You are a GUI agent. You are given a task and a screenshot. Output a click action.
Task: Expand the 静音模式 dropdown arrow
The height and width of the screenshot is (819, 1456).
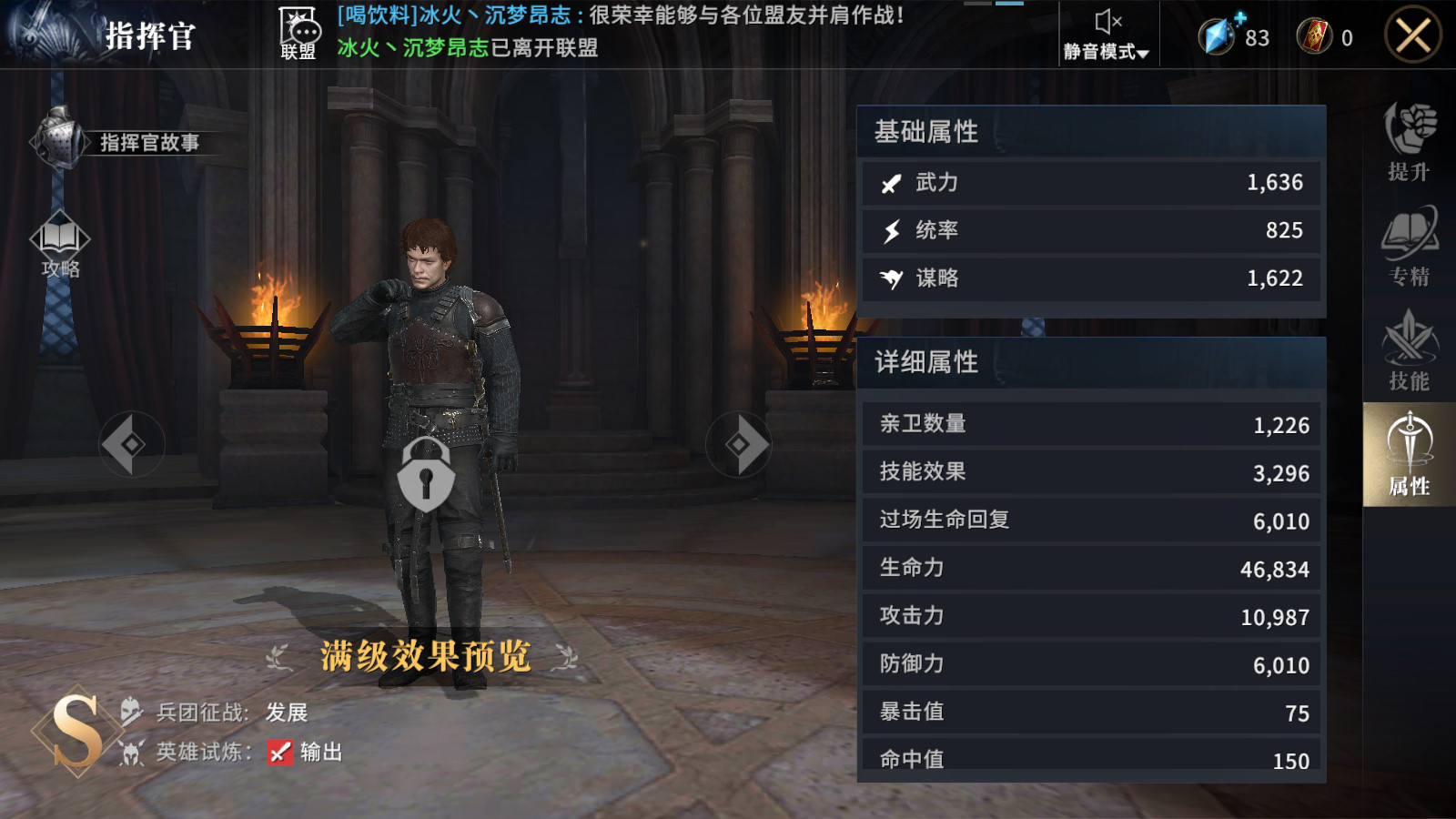click(1143, 54)
